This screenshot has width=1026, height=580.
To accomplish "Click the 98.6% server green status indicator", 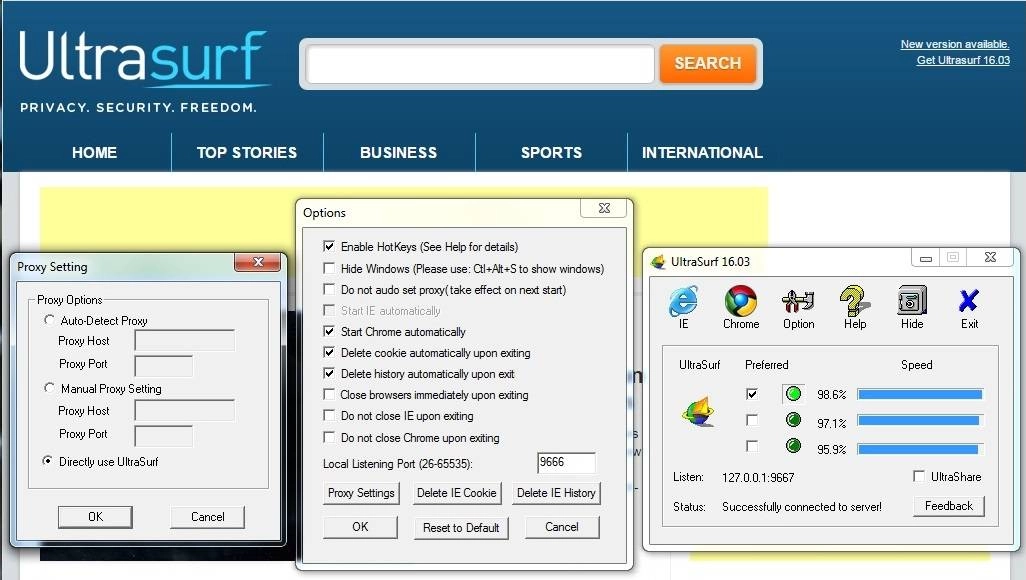I will tap(793, 393).
